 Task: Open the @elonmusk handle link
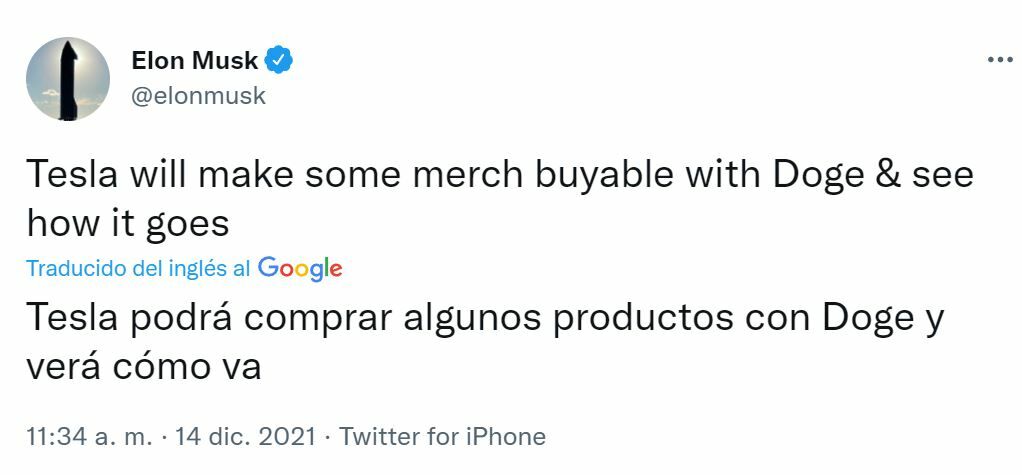tap(198, 96)
